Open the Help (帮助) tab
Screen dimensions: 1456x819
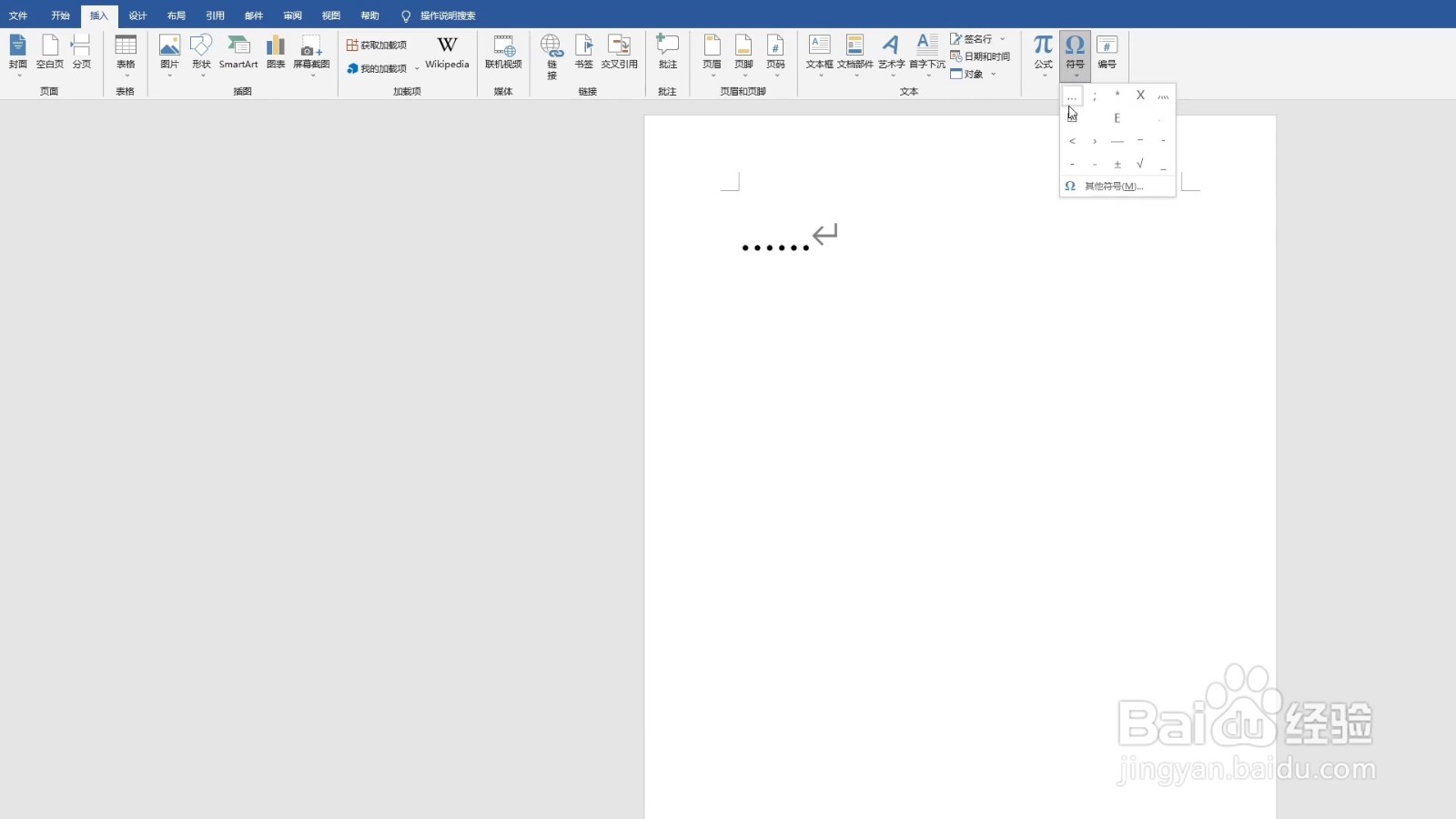point(369,15)
